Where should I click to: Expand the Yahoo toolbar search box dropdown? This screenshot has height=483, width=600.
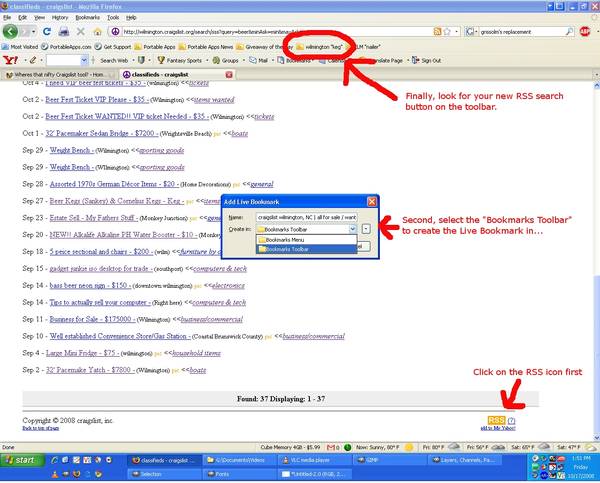[x=84, y=60]
